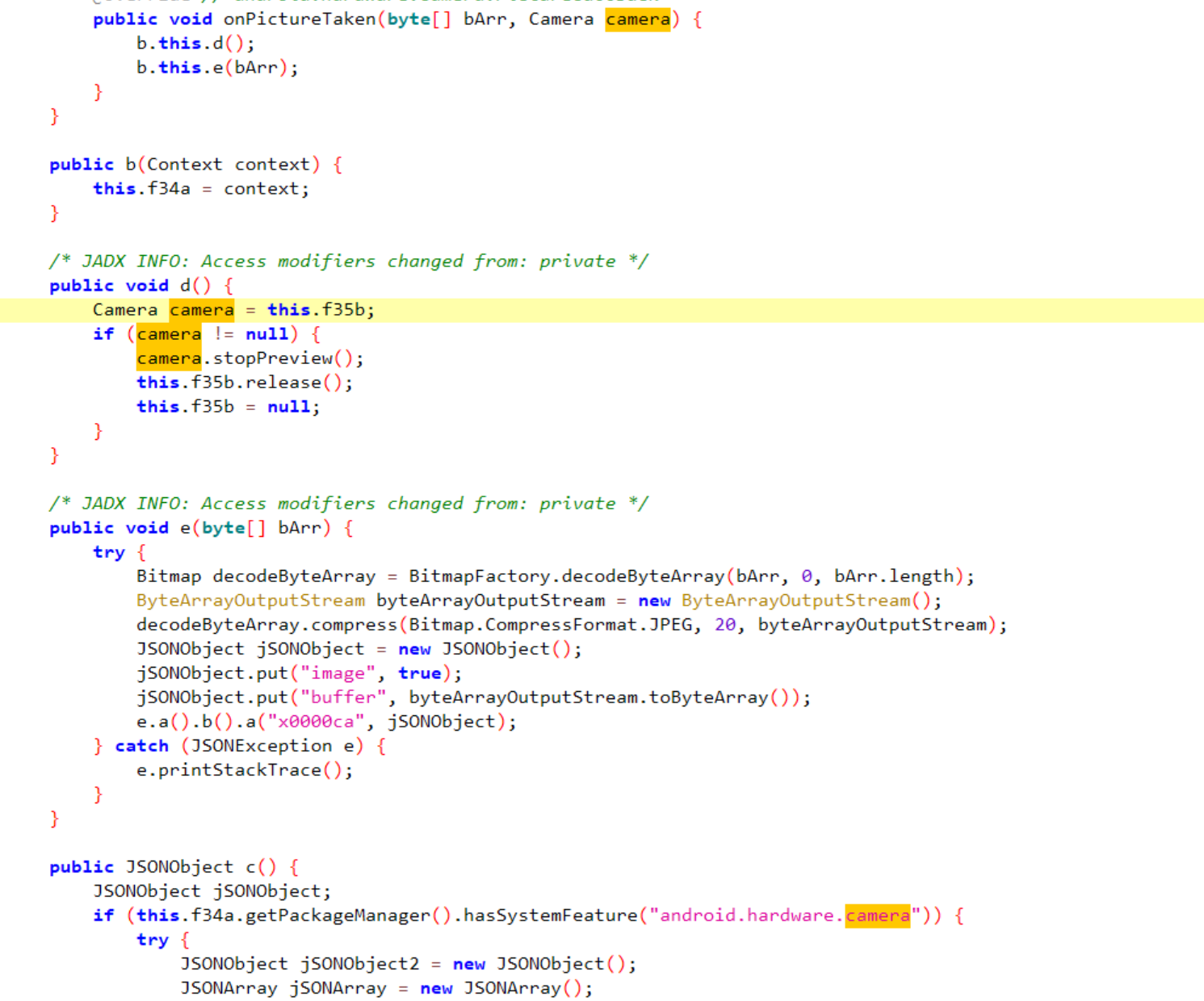Click JADX INFO comment preceding method e()
Viewport: 1204px width, 1001px height.
point(348,504)
